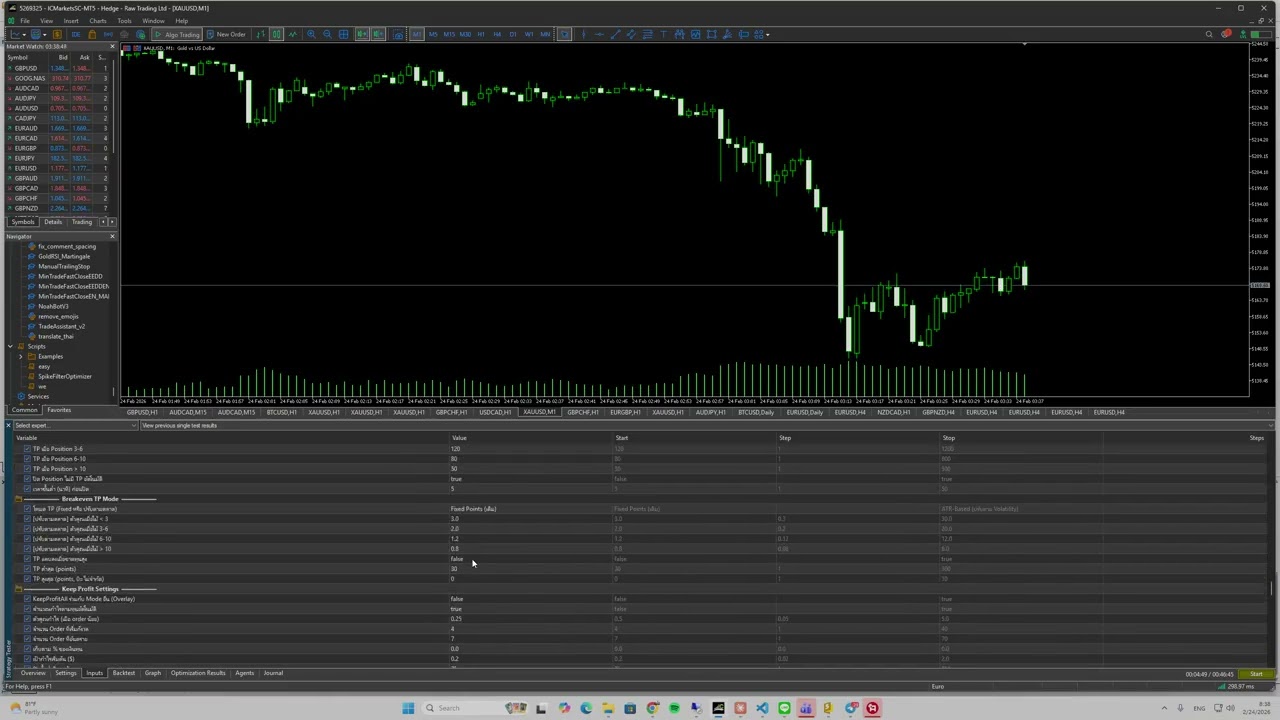1280x720 pixels.
Task: Select Services item in Navigator
Action: click(x=38, y=396)
